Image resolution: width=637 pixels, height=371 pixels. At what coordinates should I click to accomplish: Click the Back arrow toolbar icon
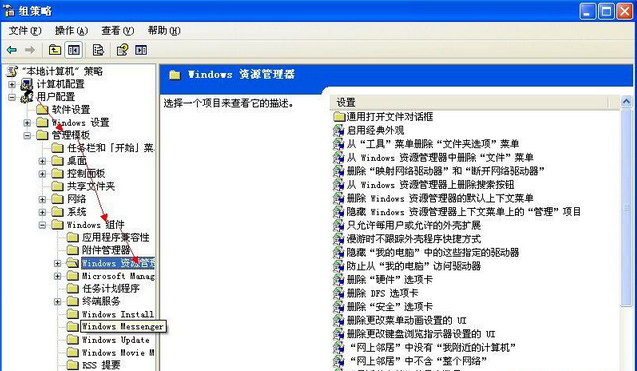pos(12,50)
